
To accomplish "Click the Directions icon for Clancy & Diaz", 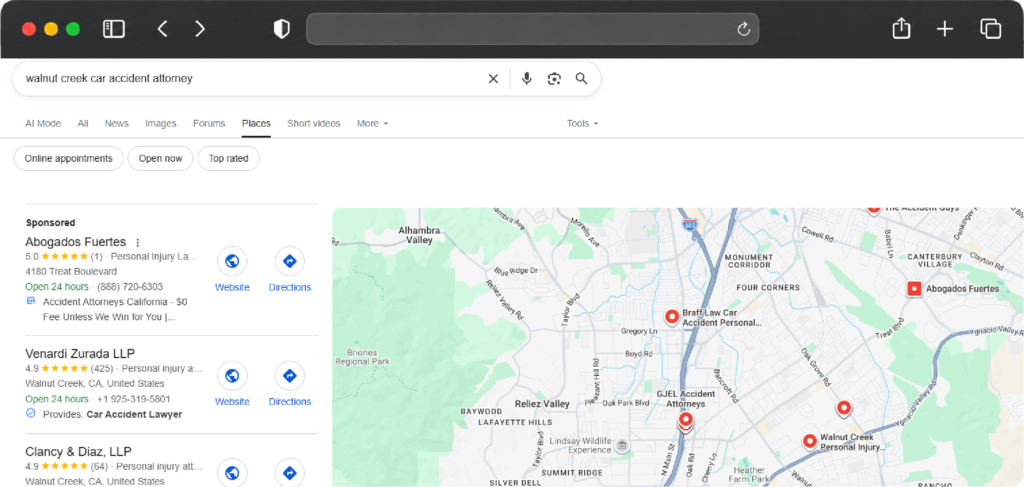I will 289,473.
